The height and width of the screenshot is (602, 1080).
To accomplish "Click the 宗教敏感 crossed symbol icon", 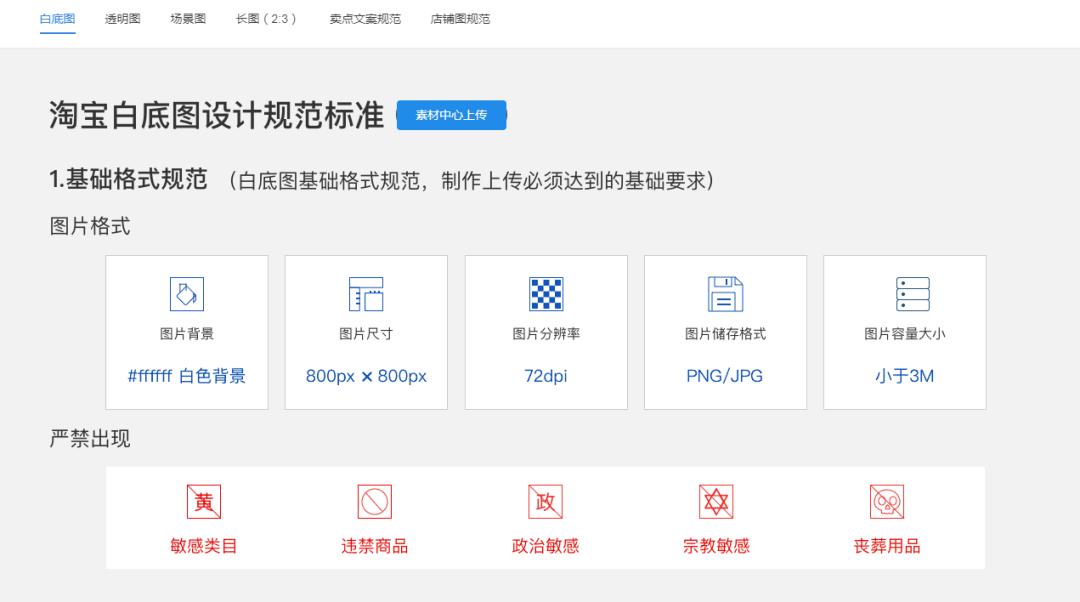I will coord(715,500).
